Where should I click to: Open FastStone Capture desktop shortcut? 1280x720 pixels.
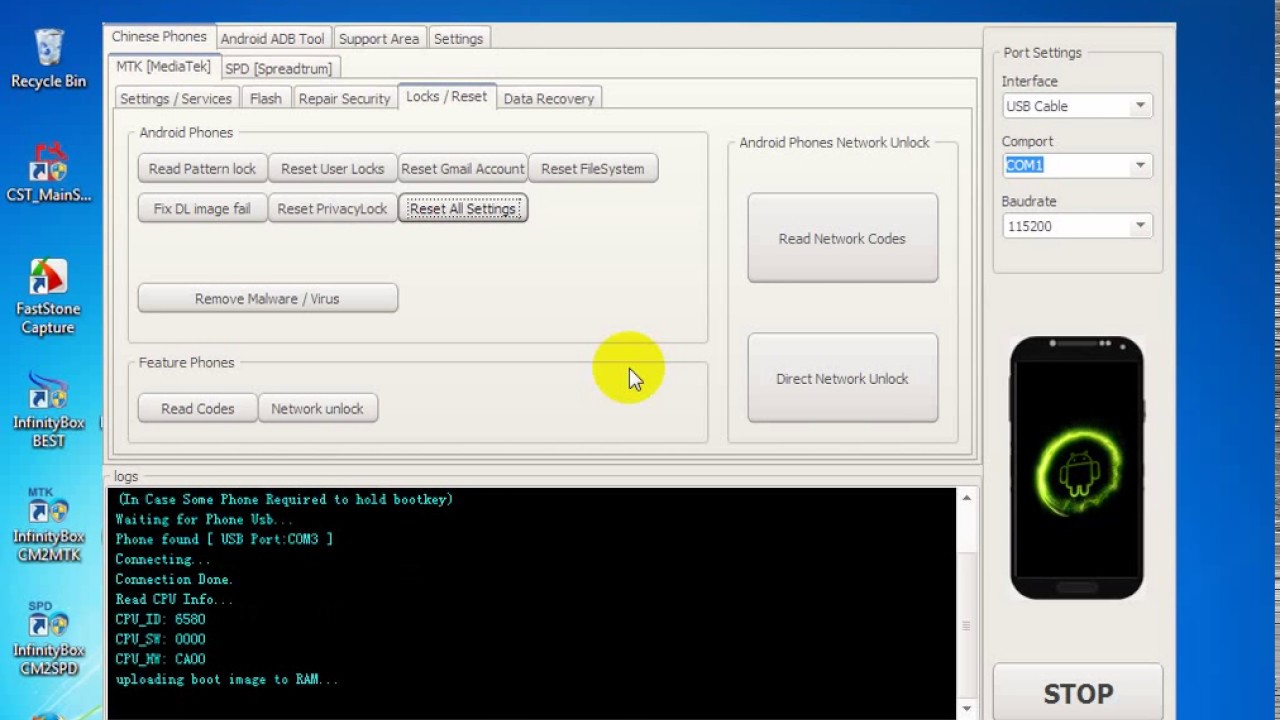pos(48,297)
